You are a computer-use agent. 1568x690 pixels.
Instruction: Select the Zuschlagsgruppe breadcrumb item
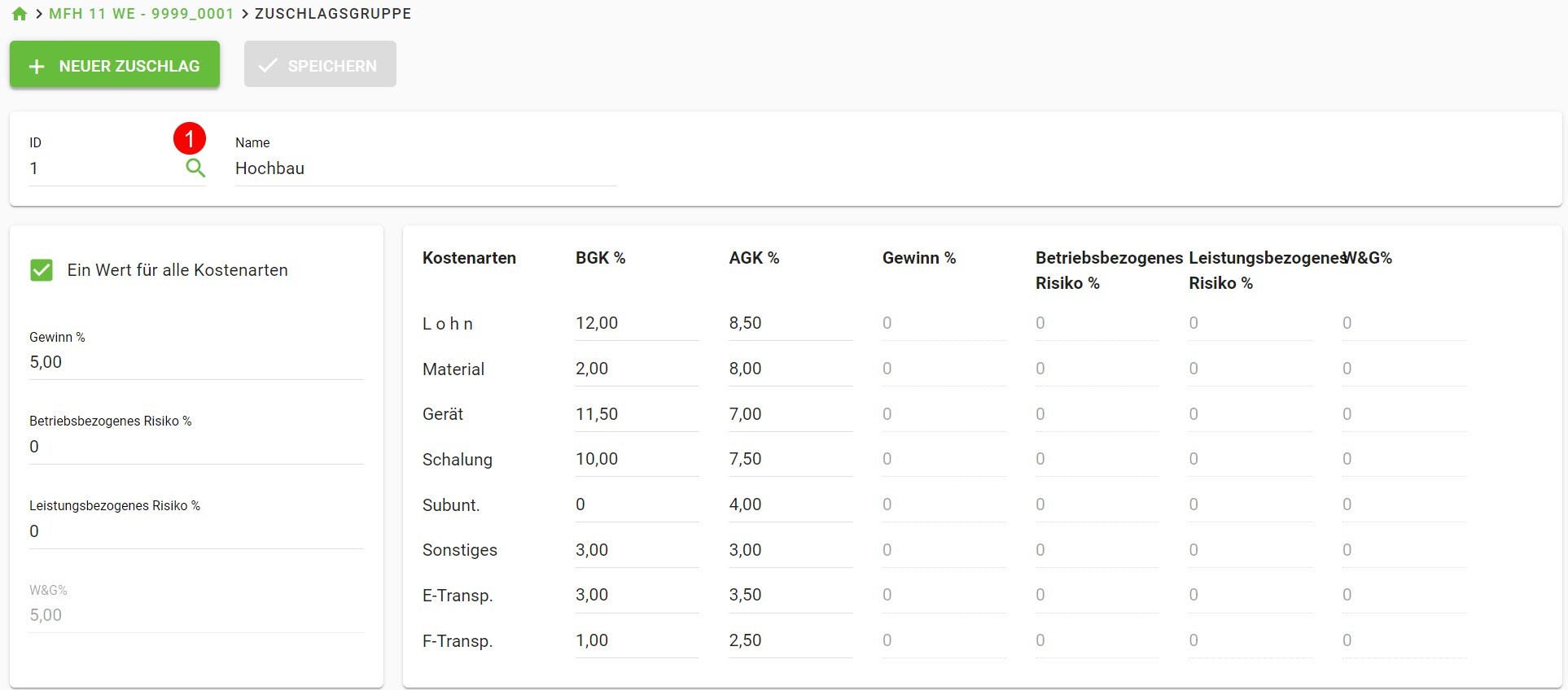[333, 14]
